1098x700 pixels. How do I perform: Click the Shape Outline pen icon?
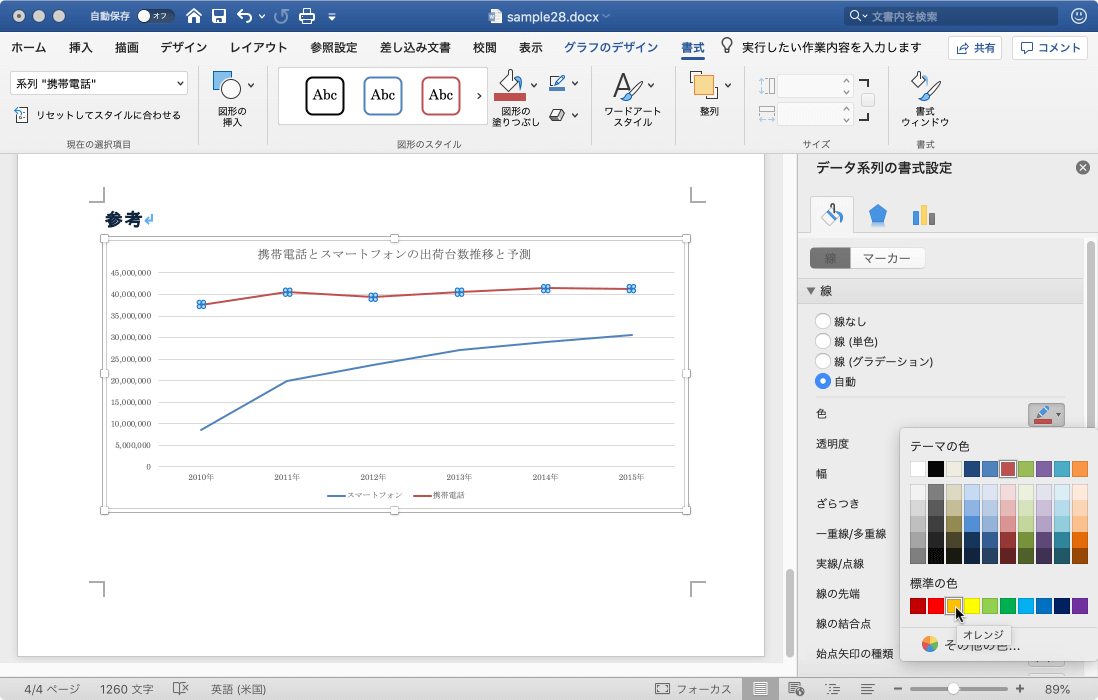coord(557,83)
